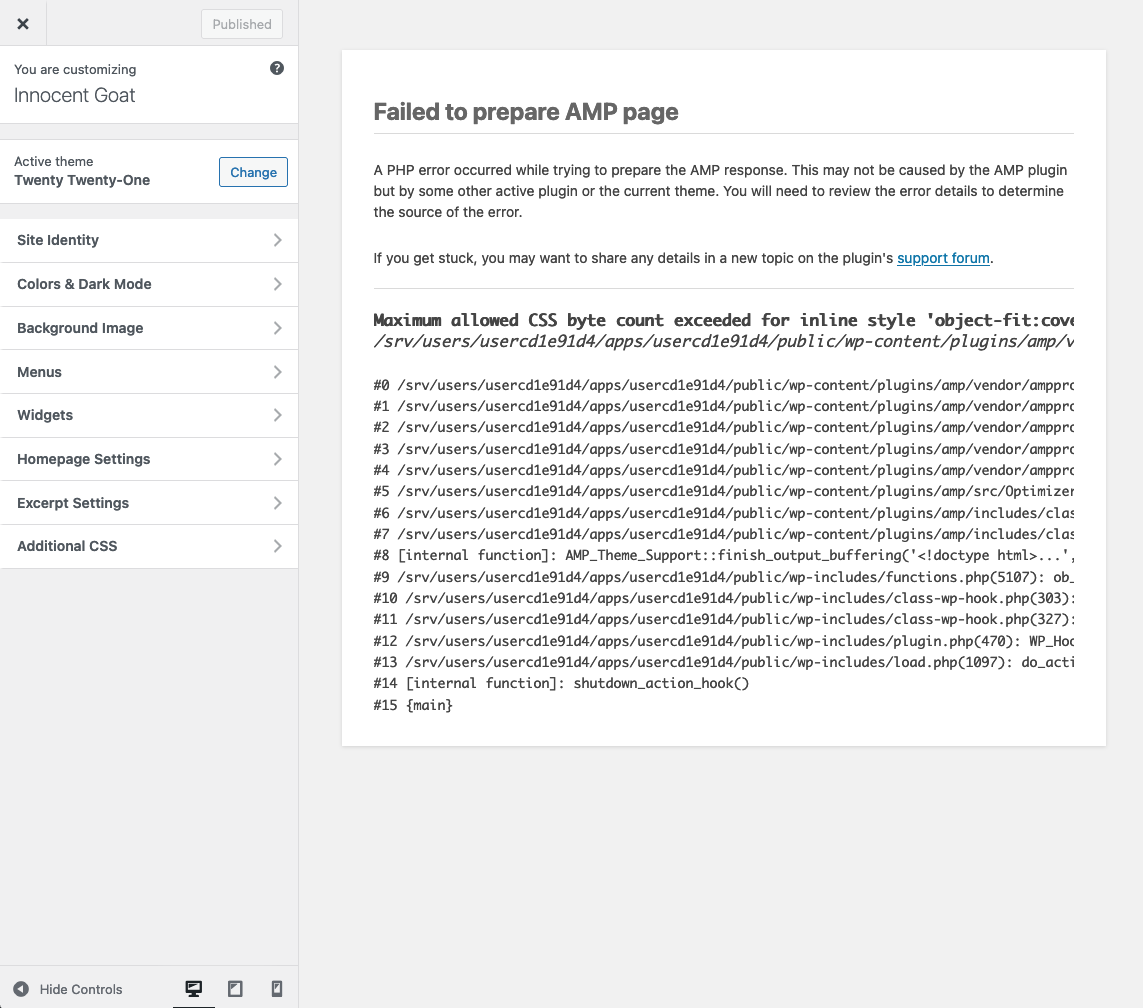This screenshot has width=1143, height=1008.
Task: Expand the Colors & Dark Mode panel
Action: click(149, 284)
